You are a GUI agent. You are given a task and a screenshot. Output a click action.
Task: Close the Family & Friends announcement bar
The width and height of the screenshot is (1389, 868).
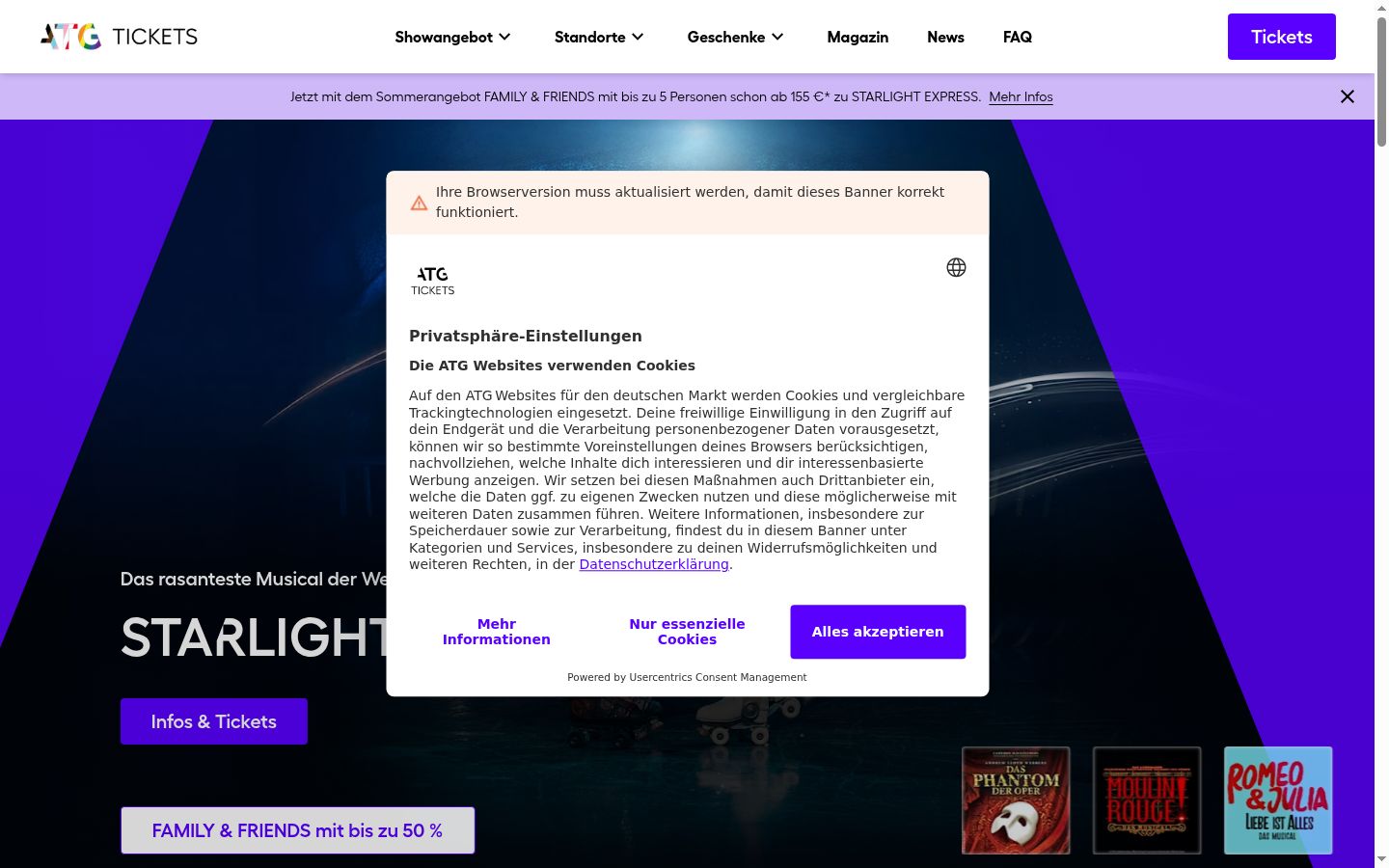pyautogui.click(x=1348, y=96)
